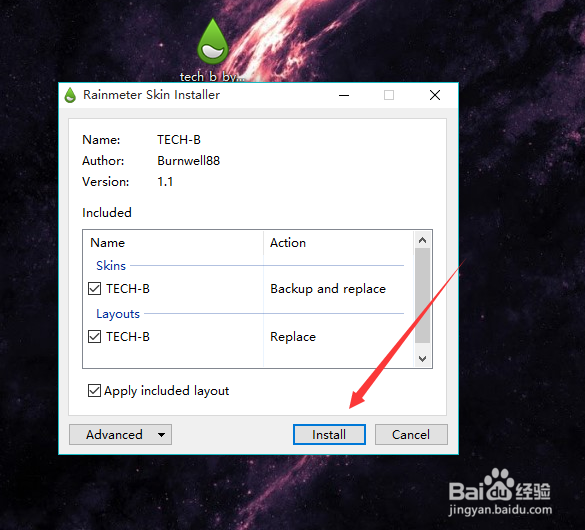Click the Advanced button label
The height and width of the screenshot is (530, 585).
(114, 435)
